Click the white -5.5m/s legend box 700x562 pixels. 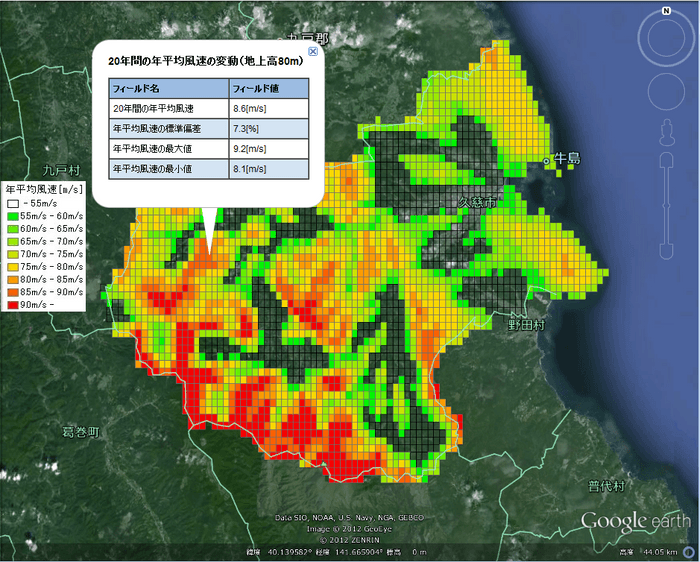[13, 204]
